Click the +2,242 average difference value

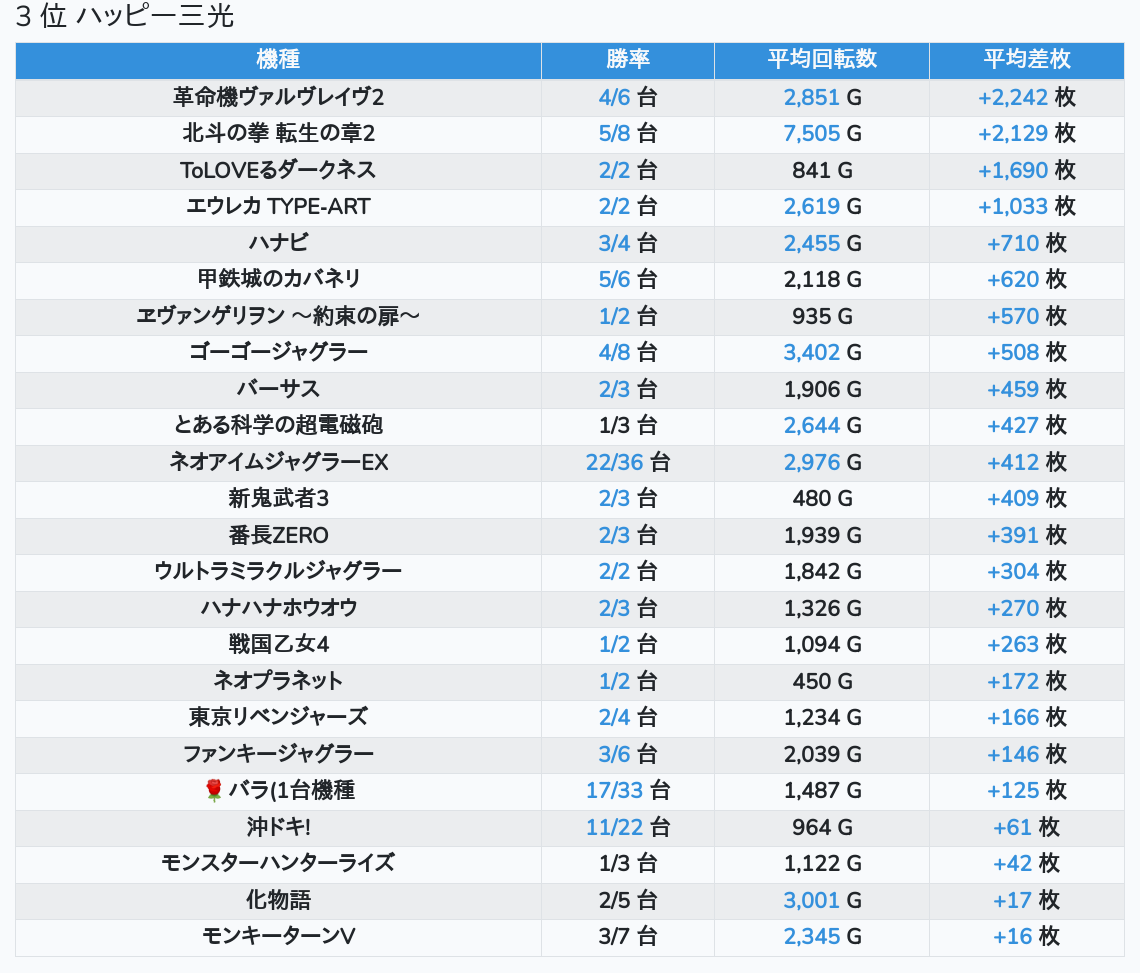point(1012,97)
